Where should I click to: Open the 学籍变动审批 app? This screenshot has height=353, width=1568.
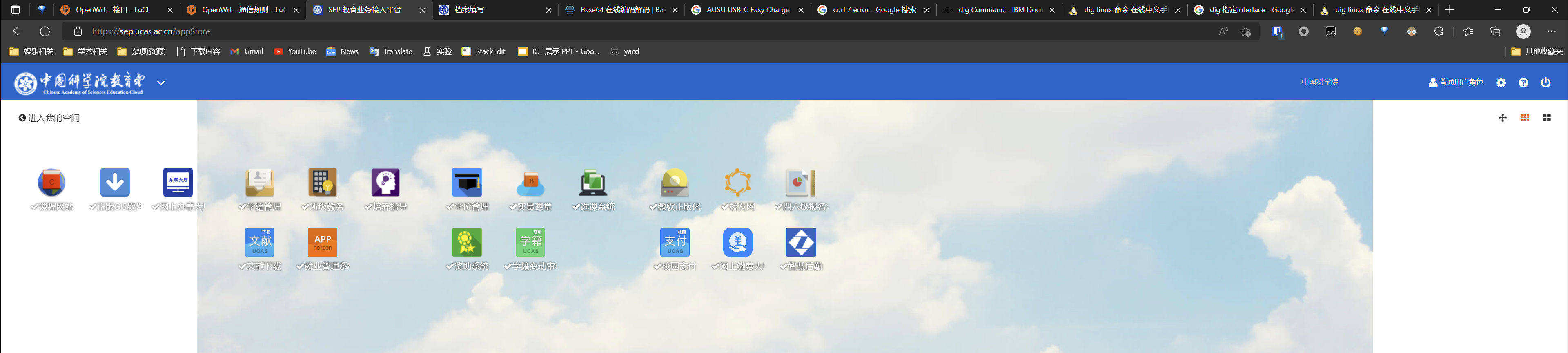point(531,242)
